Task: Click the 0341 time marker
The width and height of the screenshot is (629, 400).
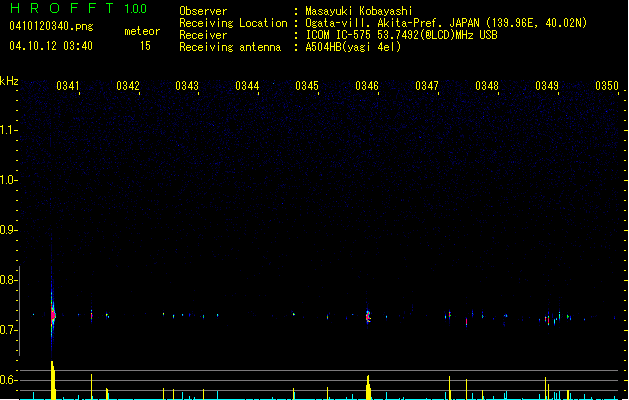Action: tap(68, 86)
